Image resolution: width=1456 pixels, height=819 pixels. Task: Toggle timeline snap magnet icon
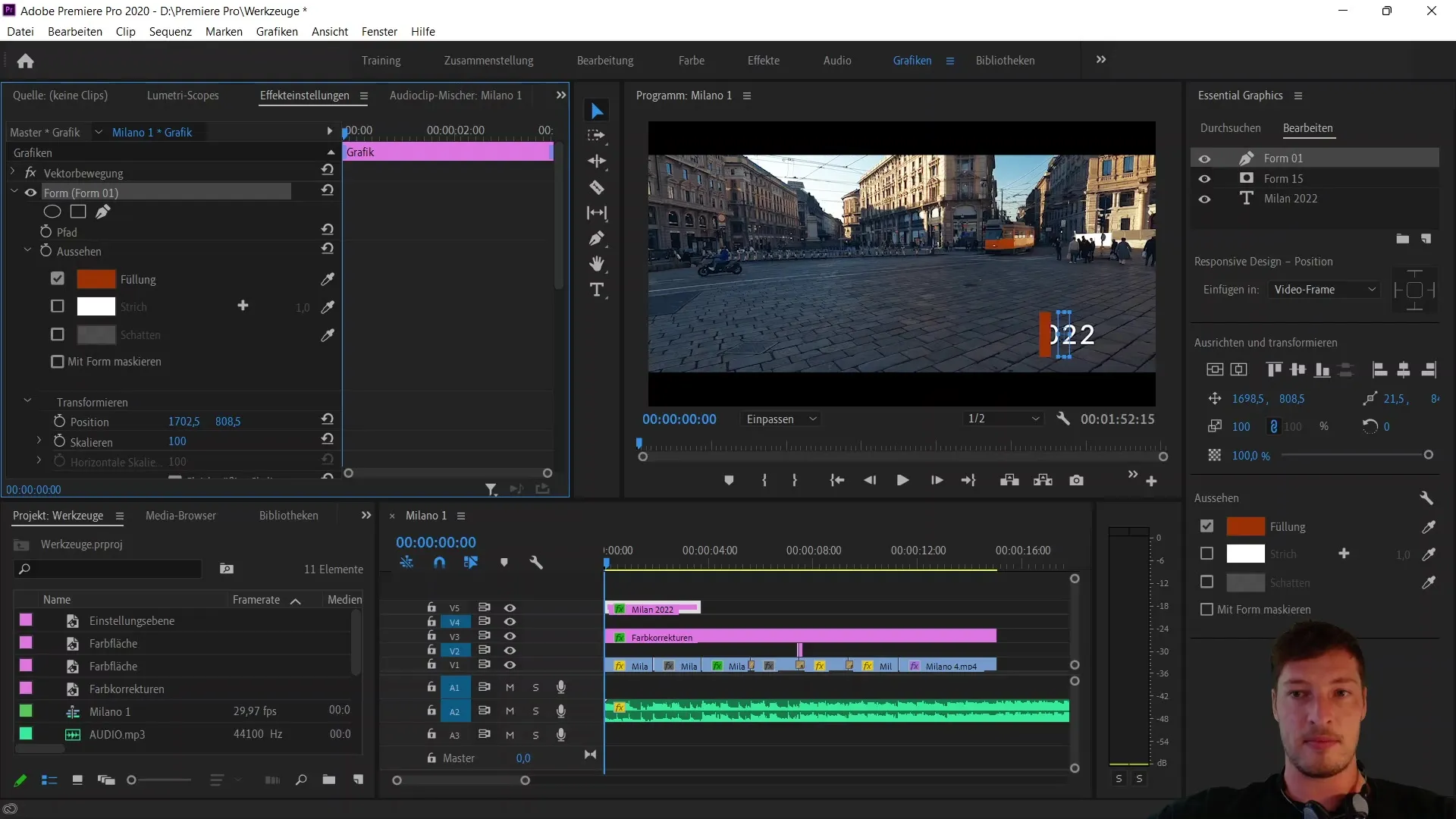click(439, 563)
